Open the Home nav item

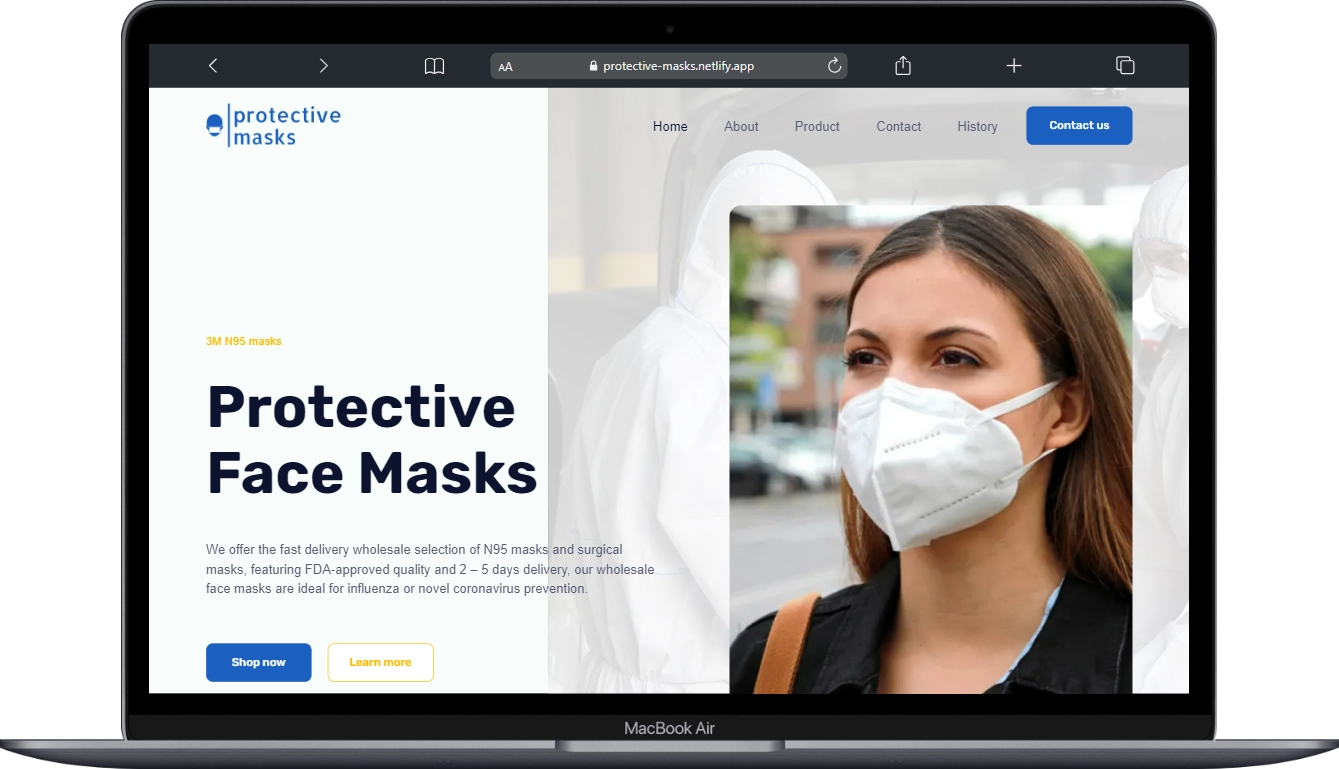click(670, 127)
